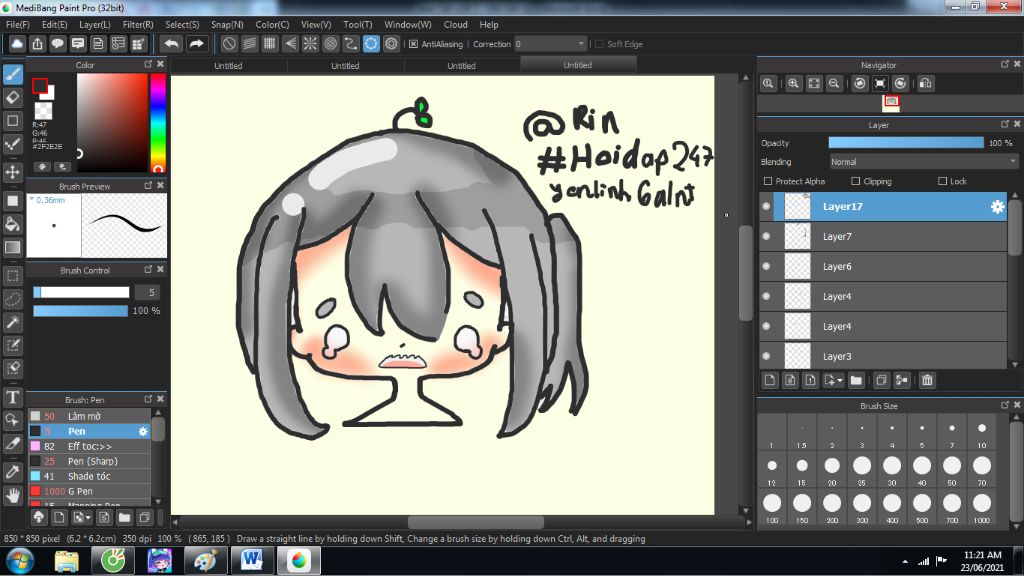This screenshot has width=1024, height=583.
Task: Check the layer Lock box
Action: (x=942, y=181)
